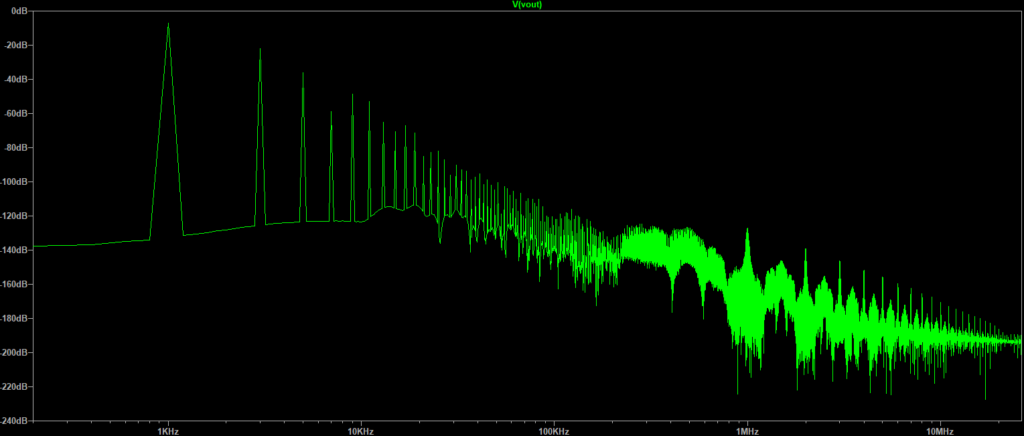Click the trace's right end past 10MHz
The height and width of the screenshot is (436, 1024).
coord(1019,342)
